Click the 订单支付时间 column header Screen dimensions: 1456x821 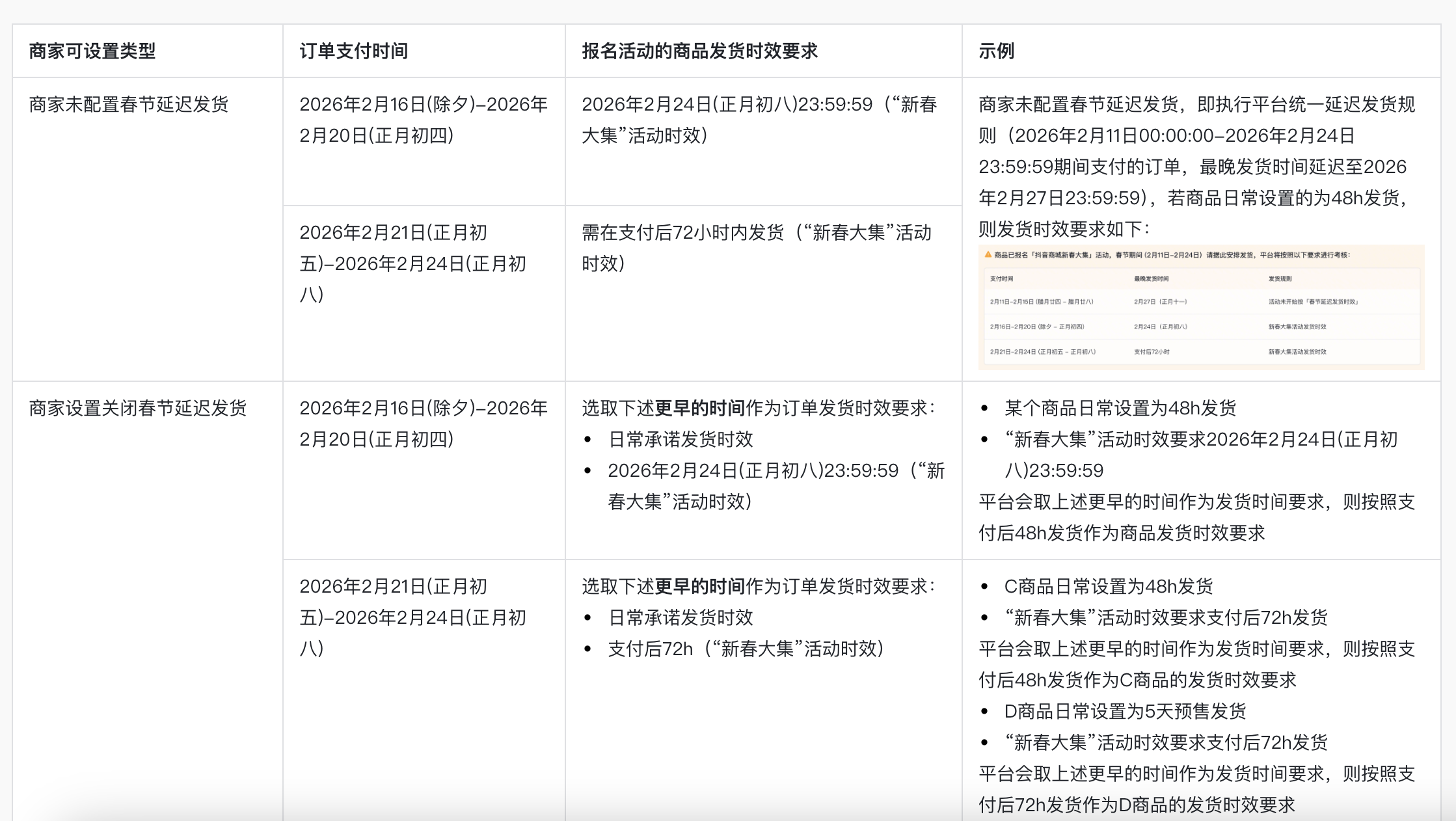[354, 51]
